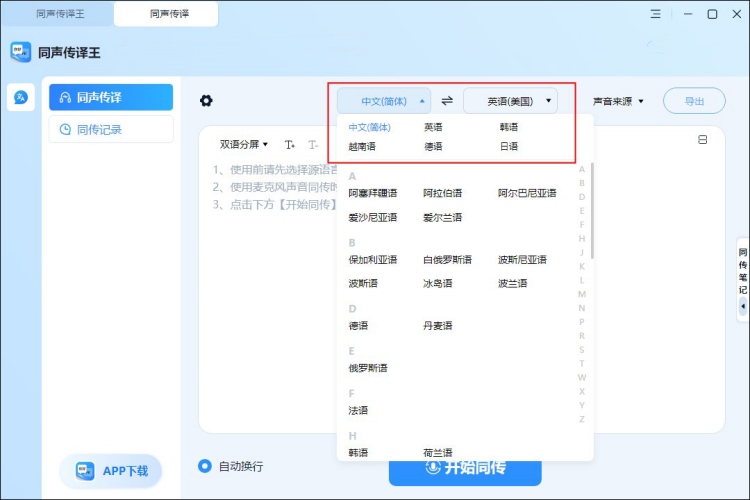Open source language dropdown 中文(简体)

click(384, 101)
